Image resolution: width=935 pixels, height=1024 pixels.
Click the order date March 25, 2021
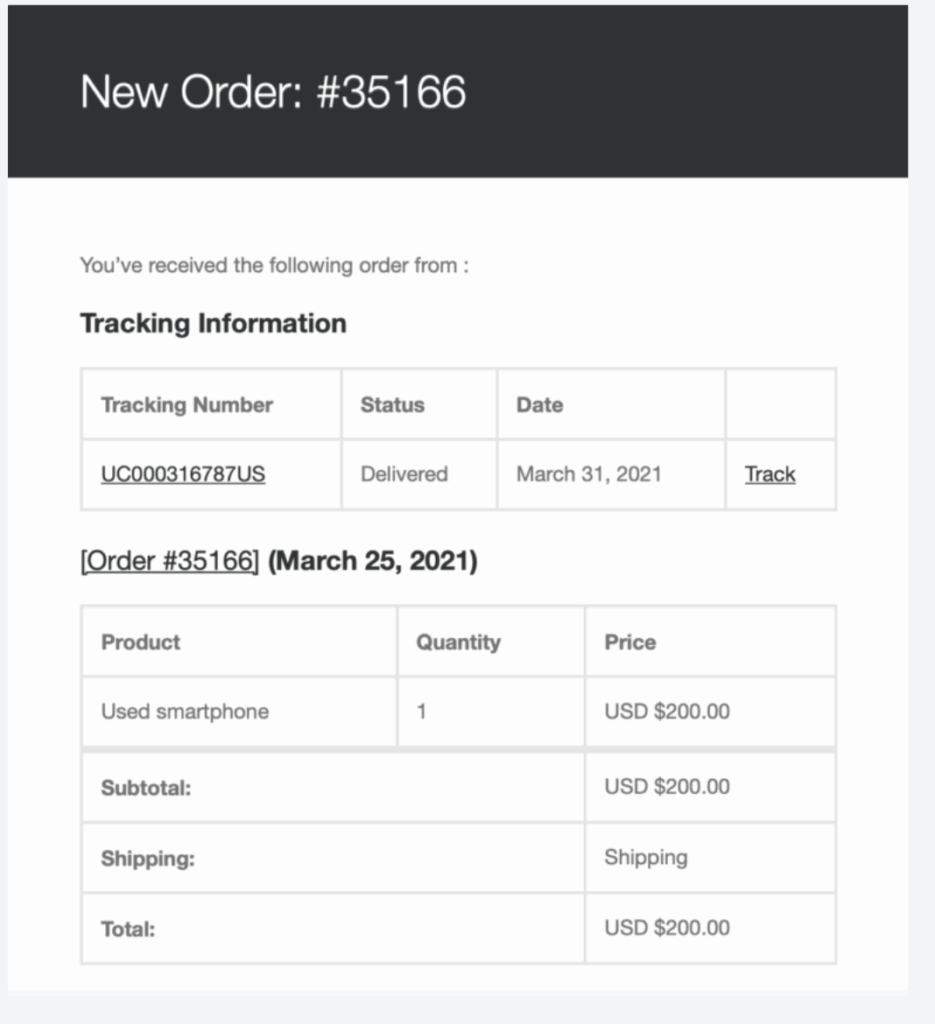click(373, 561)
